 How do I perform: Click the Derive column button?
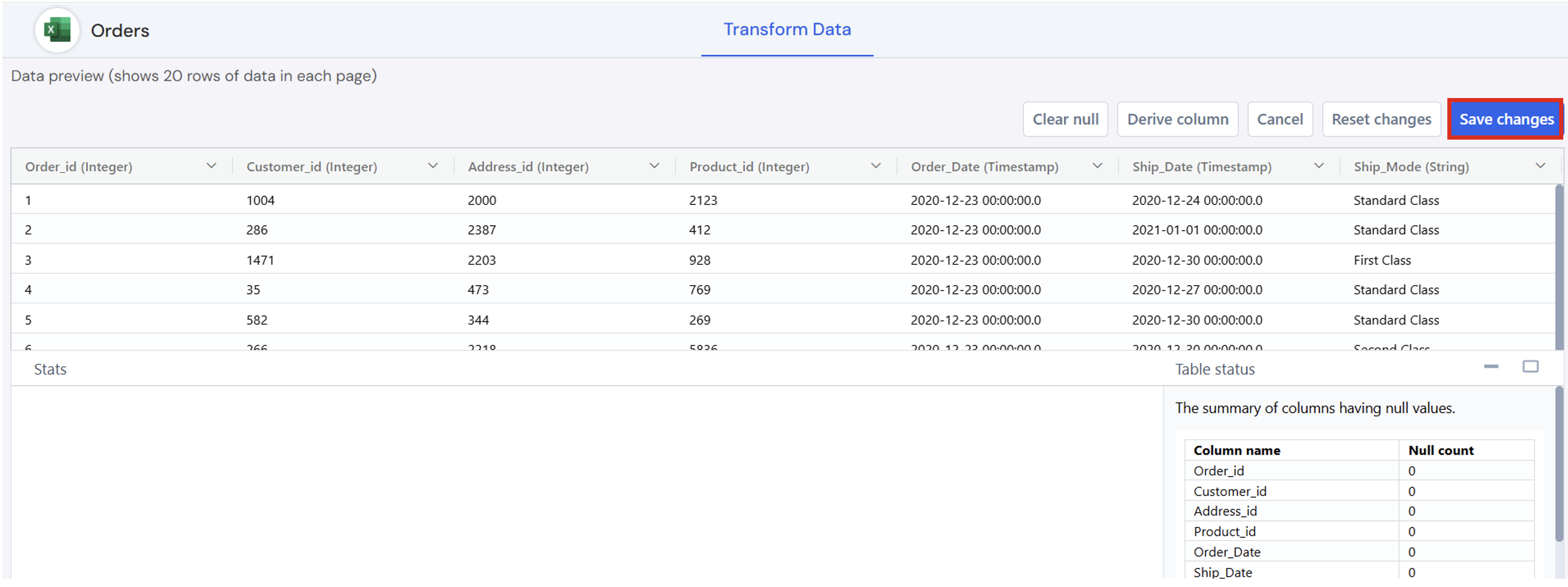click(x=1177, y=119)
